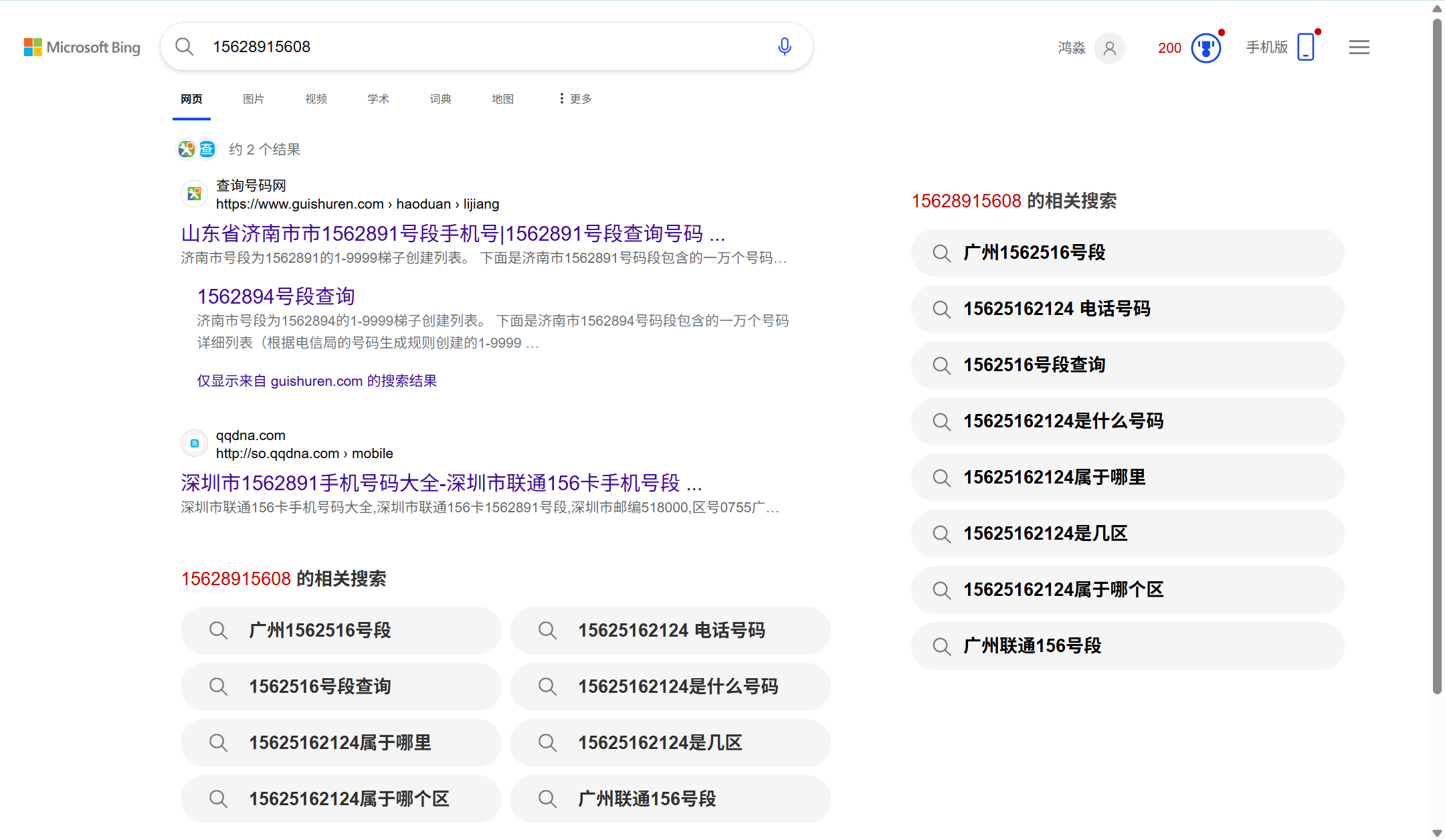The height and width of the screenshot is (840, 1445).
Task: Click the Microsoft Bing logo
Action: point(82,47)
